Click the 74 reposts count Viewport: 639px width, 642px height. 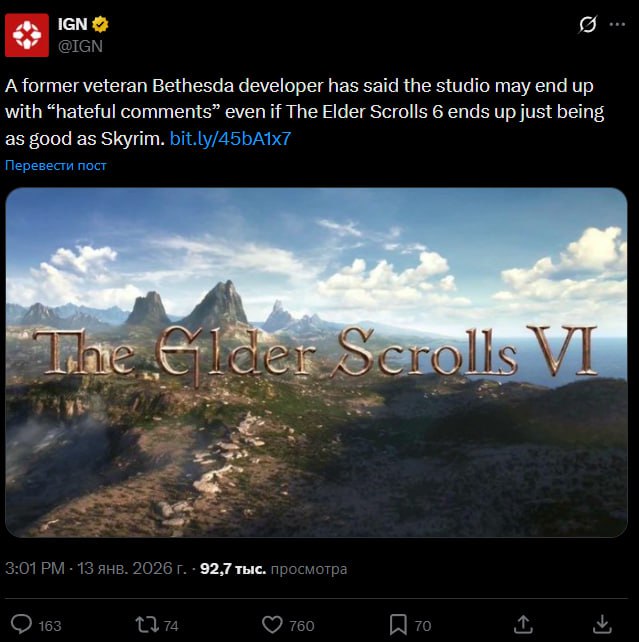pos(171,626)
